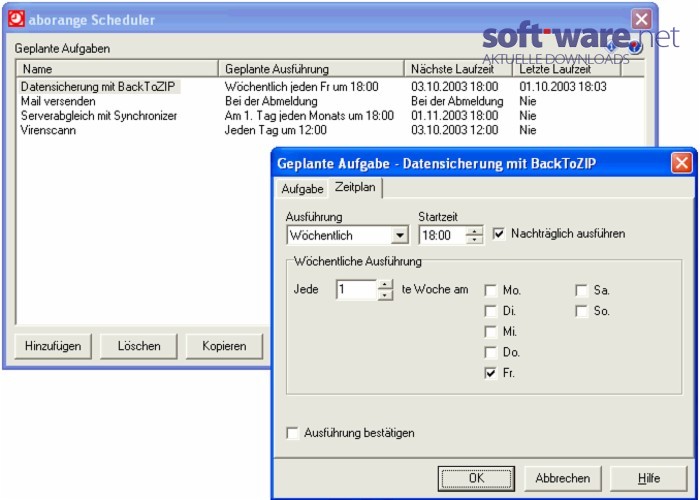Sort by Name column header
Viewport: 700px width, 500px height.
pyautogui.click(x=117, y=69)
